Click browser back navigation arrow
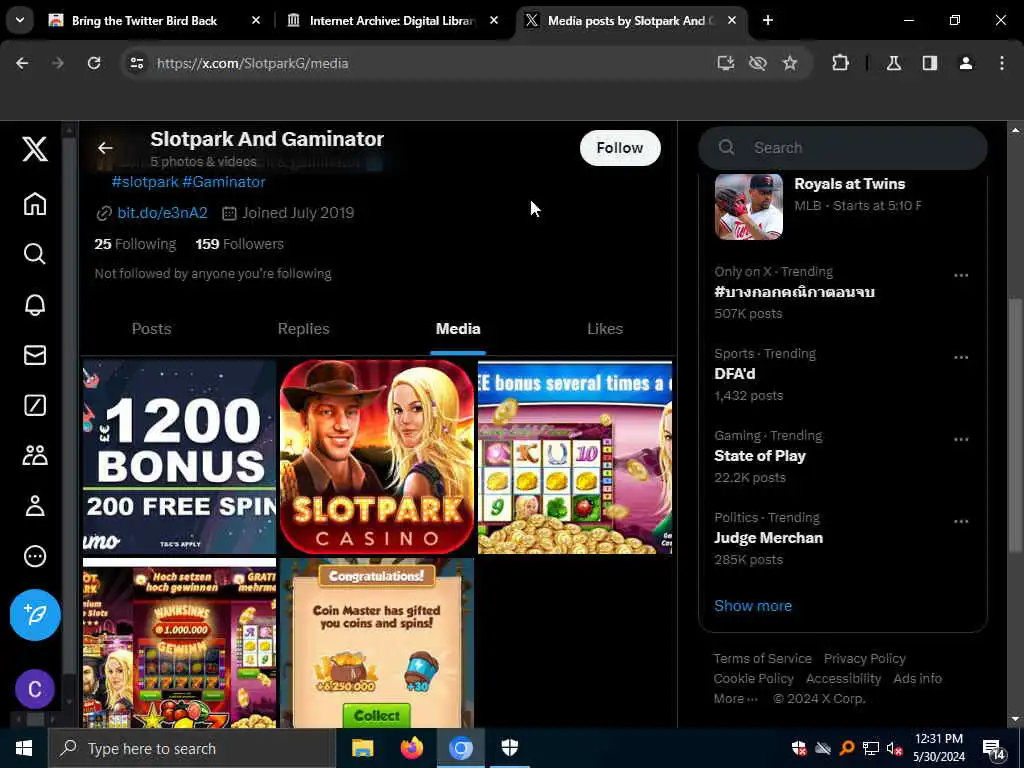Viewport: 1024px width, 768px height. pos(22,63)
